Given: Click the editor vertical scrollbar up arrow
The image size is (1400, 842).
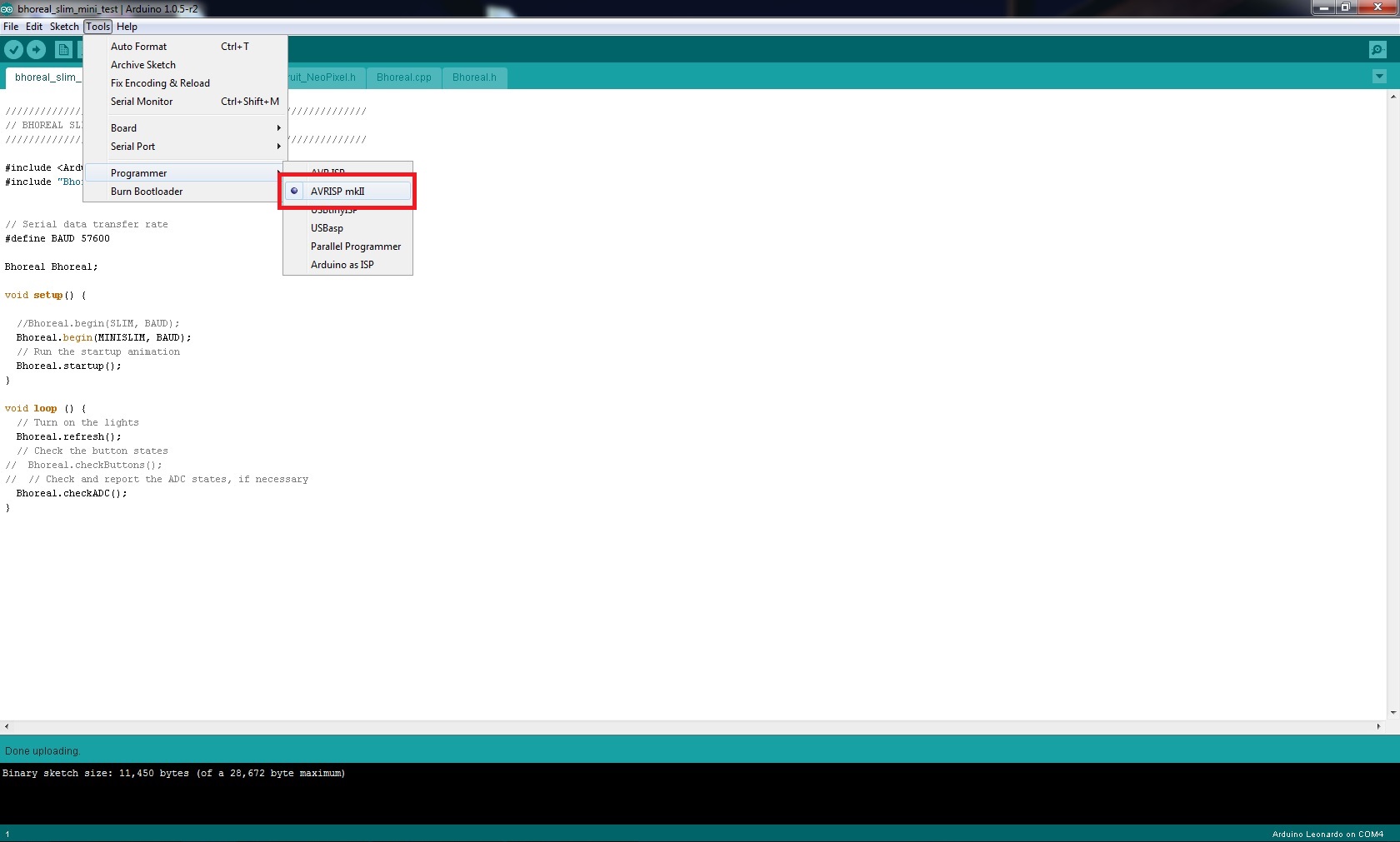Looking at the screenshot, I should point(1392,97).
